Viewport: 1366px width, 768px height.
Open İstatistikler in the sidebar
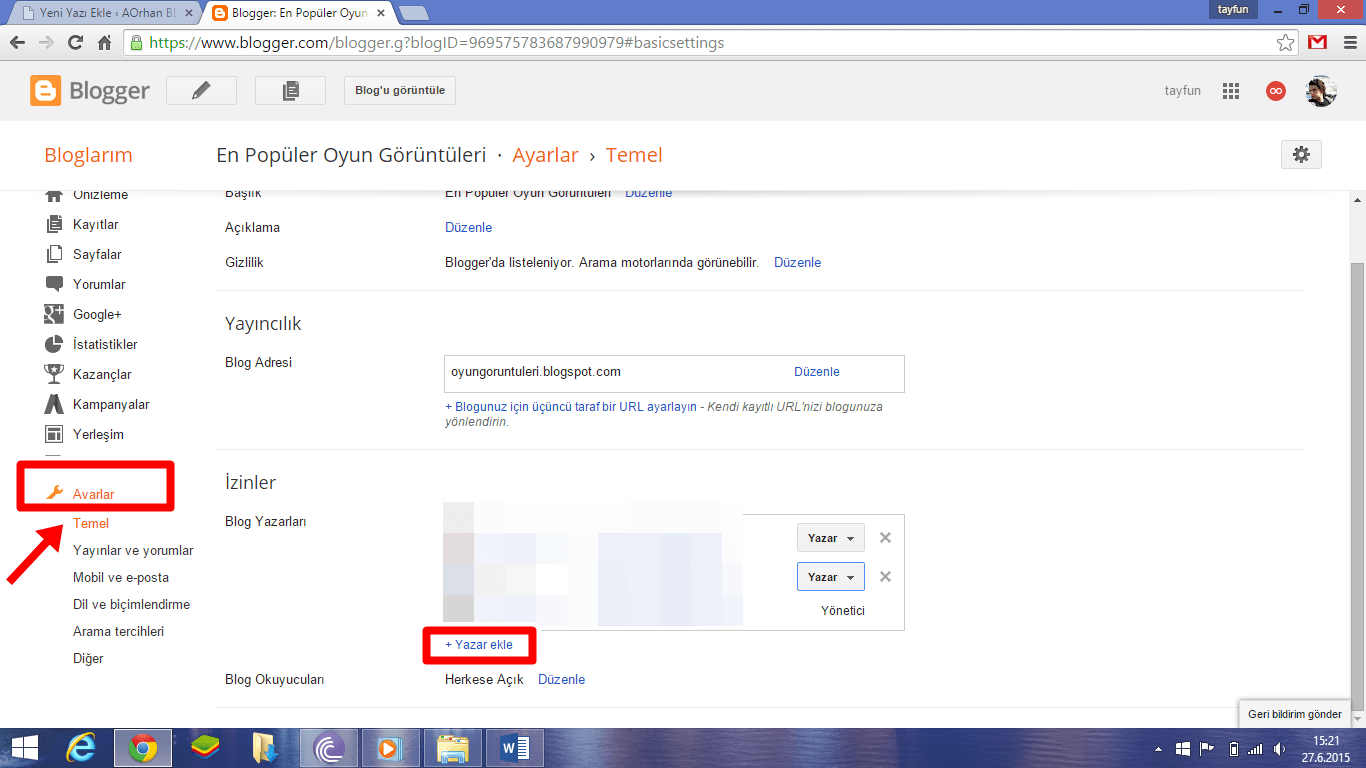105,345
